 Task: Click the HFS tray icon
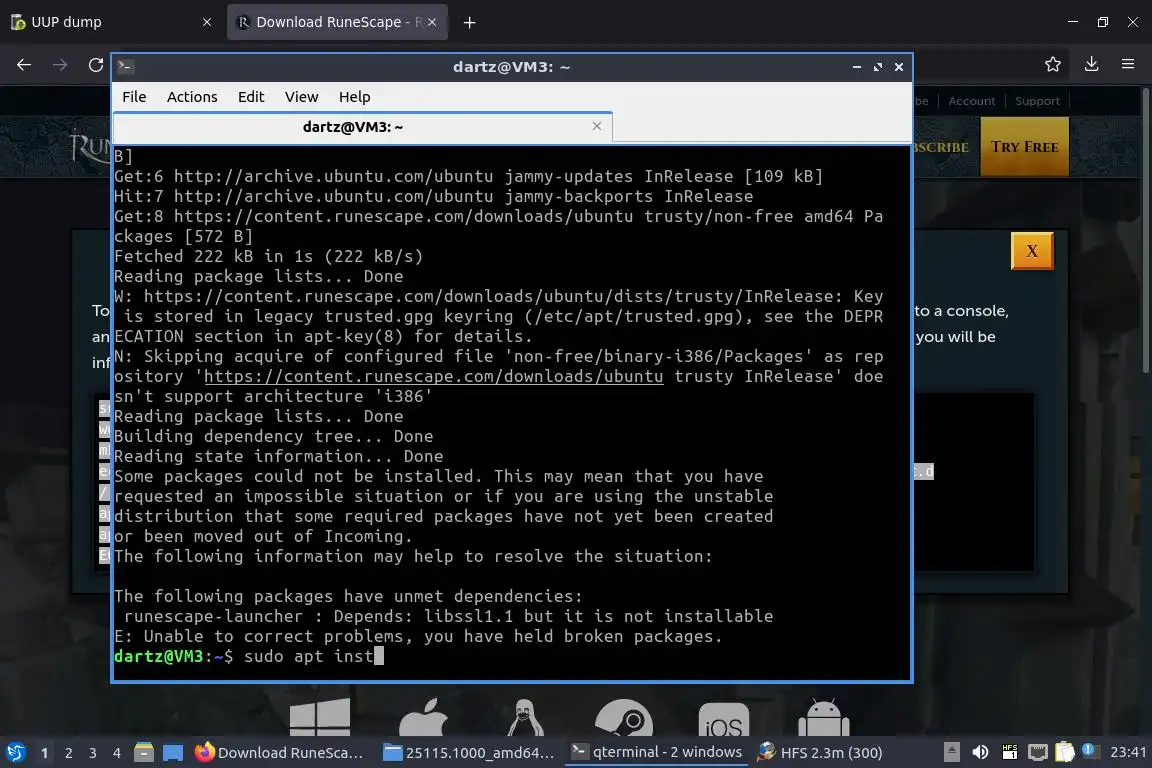tap(1009, 752)
